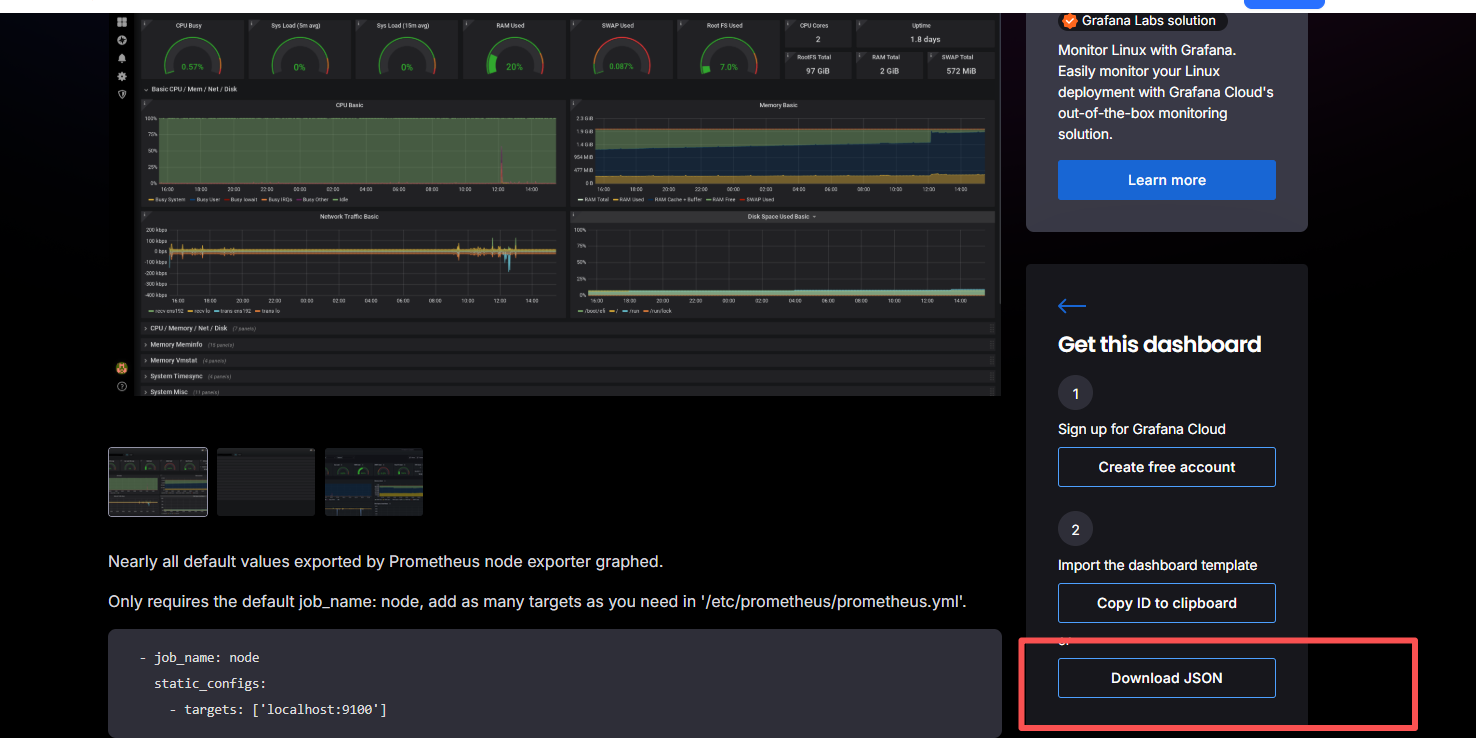Screen dimensions: 1476x738
Task: Click Copy ID to clipboard
Action: 1167,603
